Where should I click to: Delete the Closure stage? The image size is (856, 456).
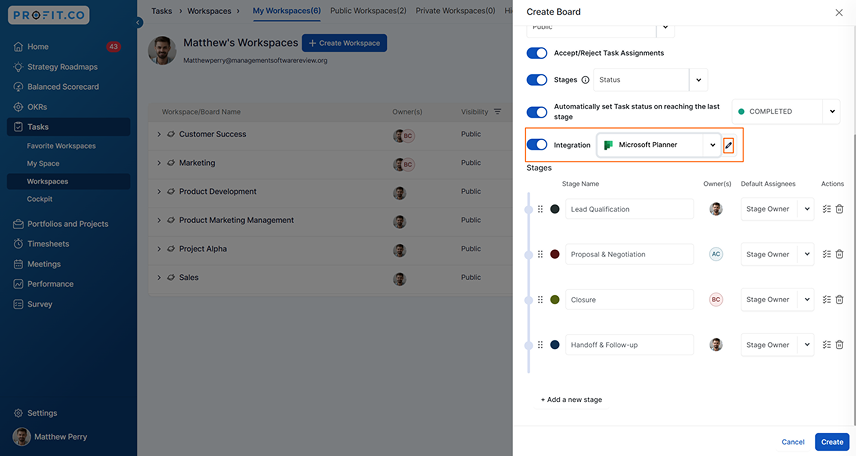click(840, 300)
